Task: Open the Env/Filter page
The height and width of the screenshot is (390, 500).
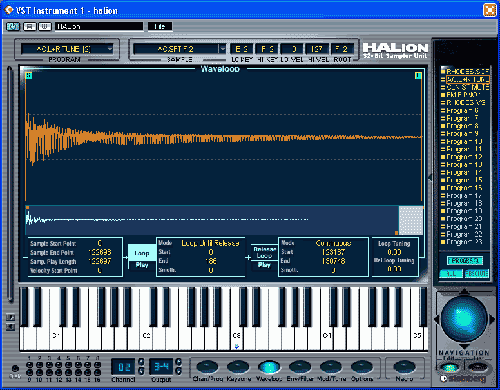Action: click(x=300, y=367)
